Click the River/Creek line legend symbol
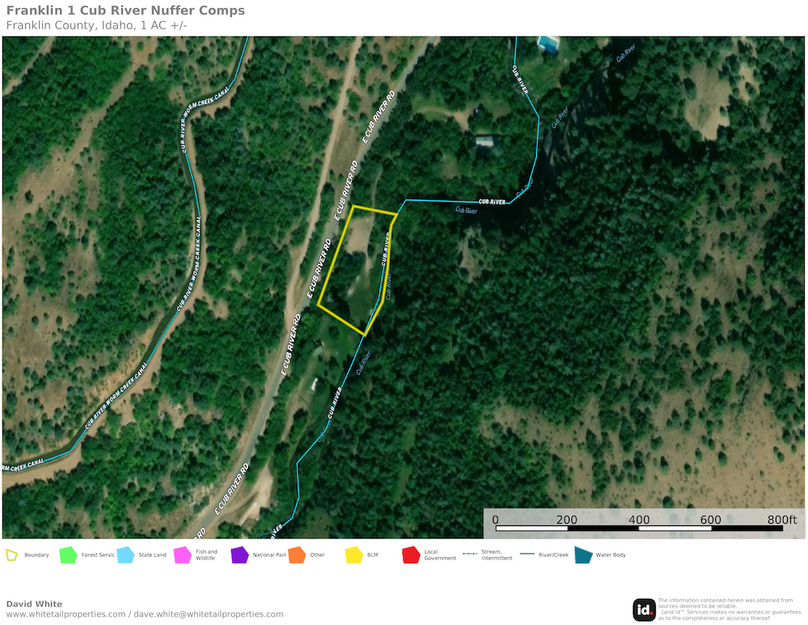 coord(527,554)
